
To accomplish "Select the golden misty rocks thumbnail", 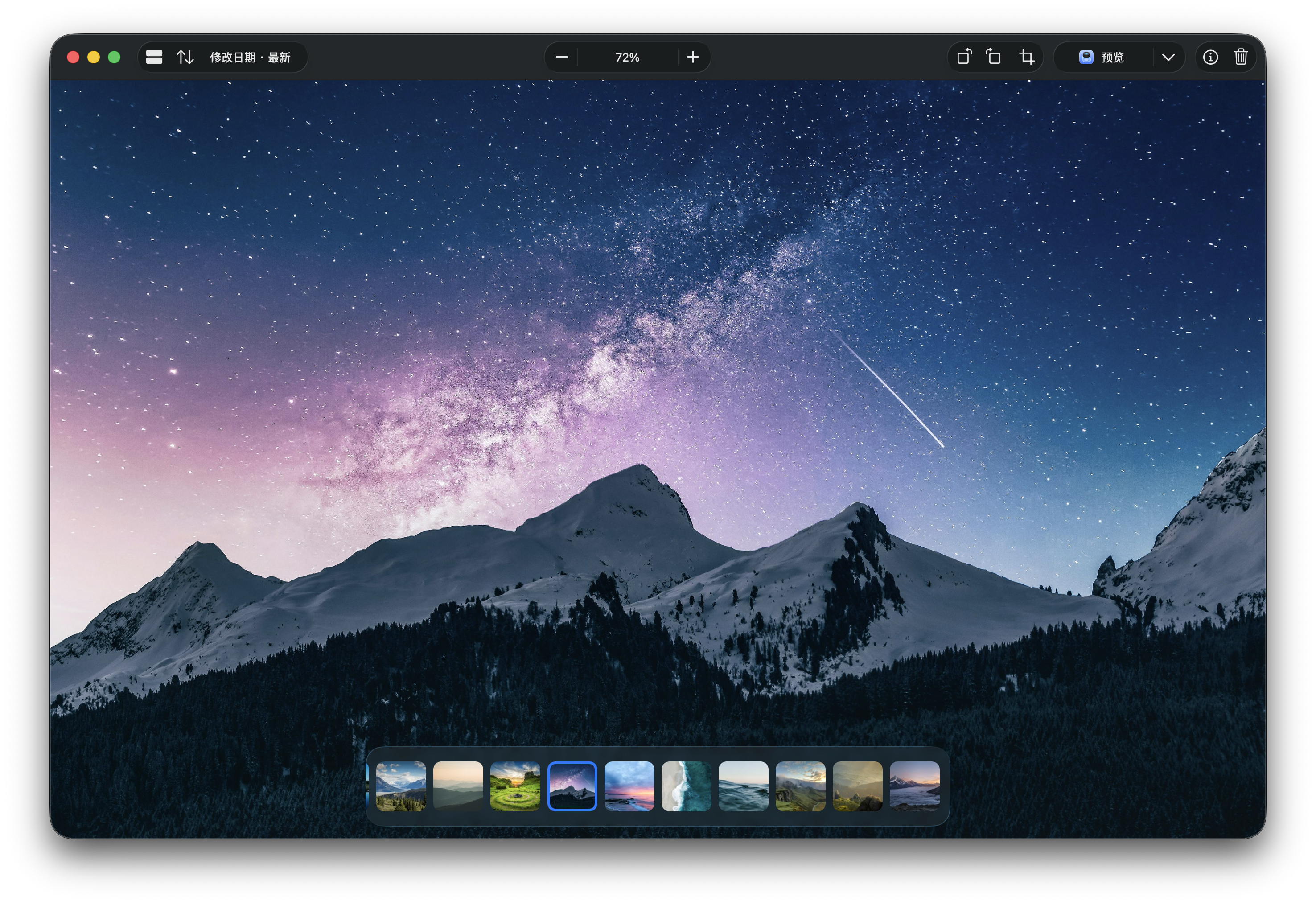I will (x=857, y=786).
